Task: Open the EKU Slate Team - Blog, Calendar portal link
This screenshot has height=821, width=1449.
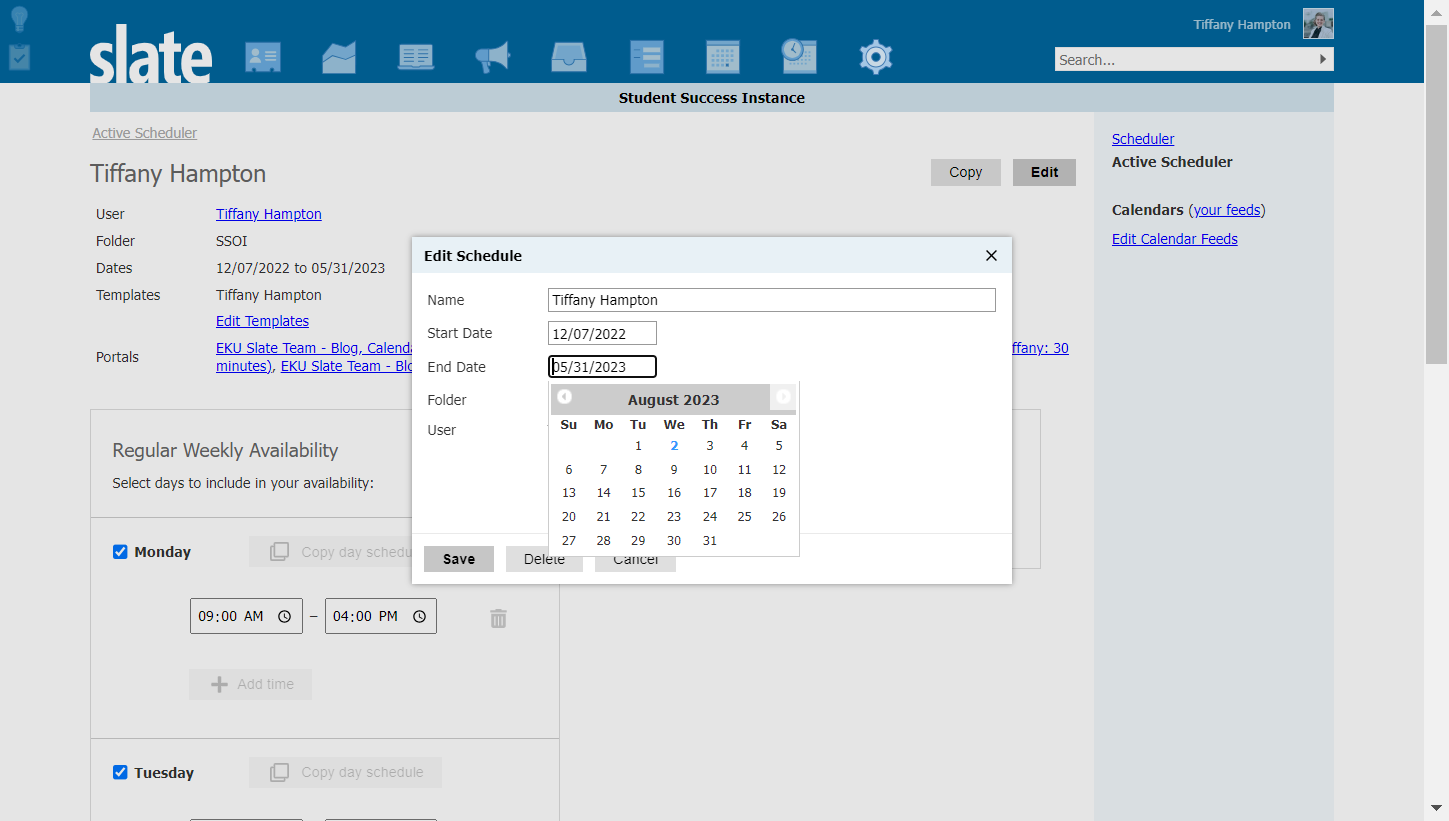Action: 314,348
